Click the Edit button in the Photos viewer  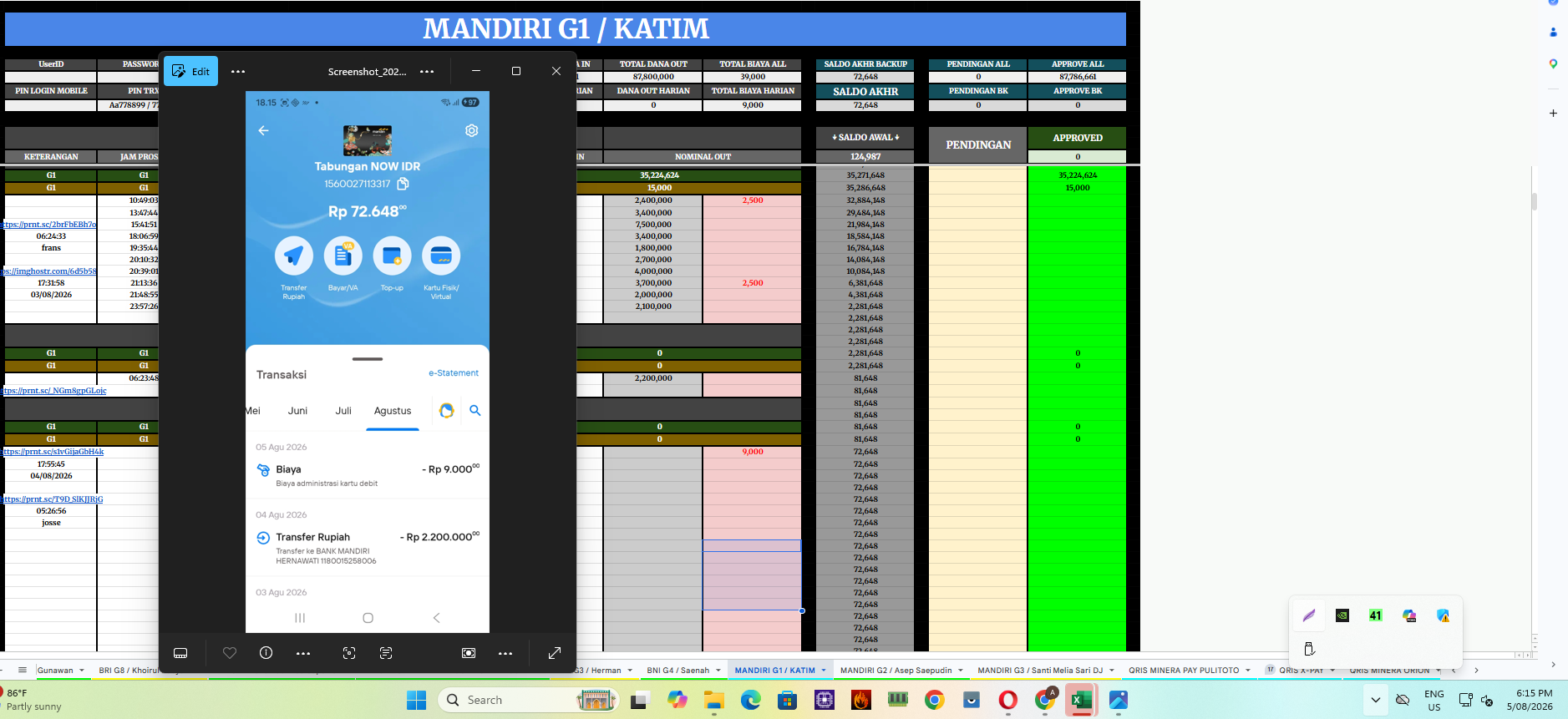190,71
